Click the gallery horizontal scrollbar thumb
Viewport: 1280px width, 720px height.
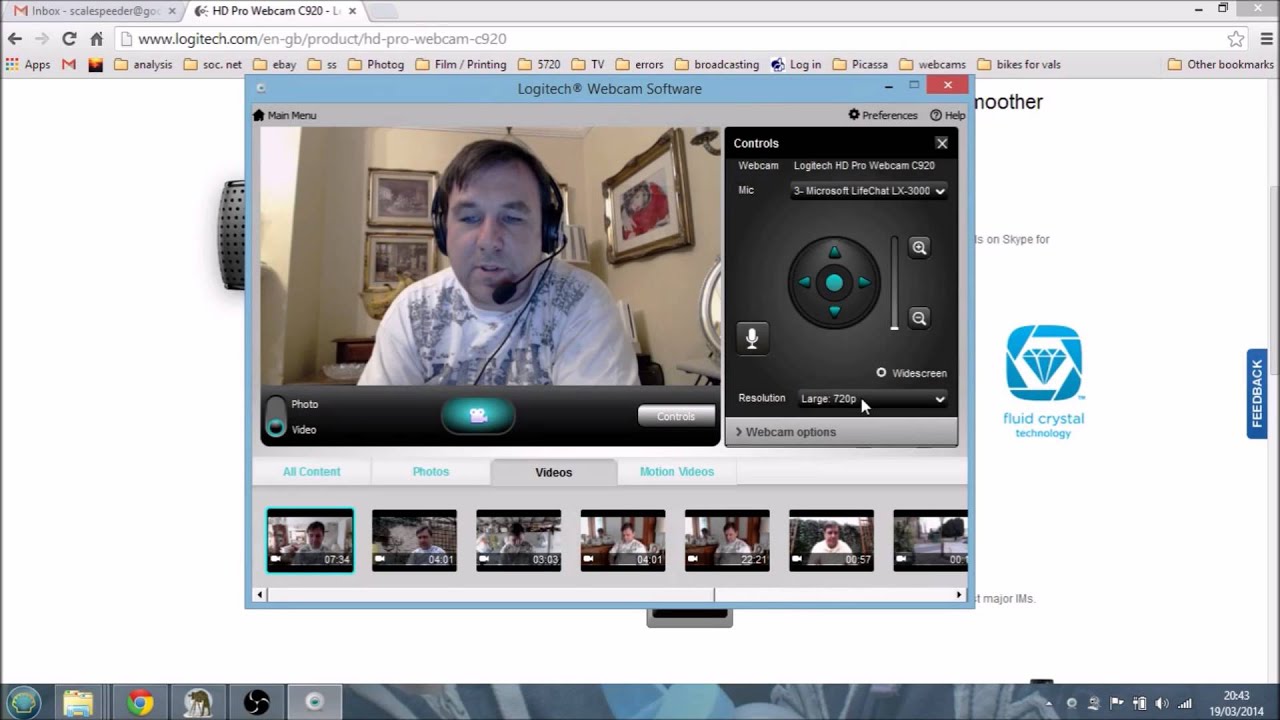pyautogui.click(x=491, y=595)
